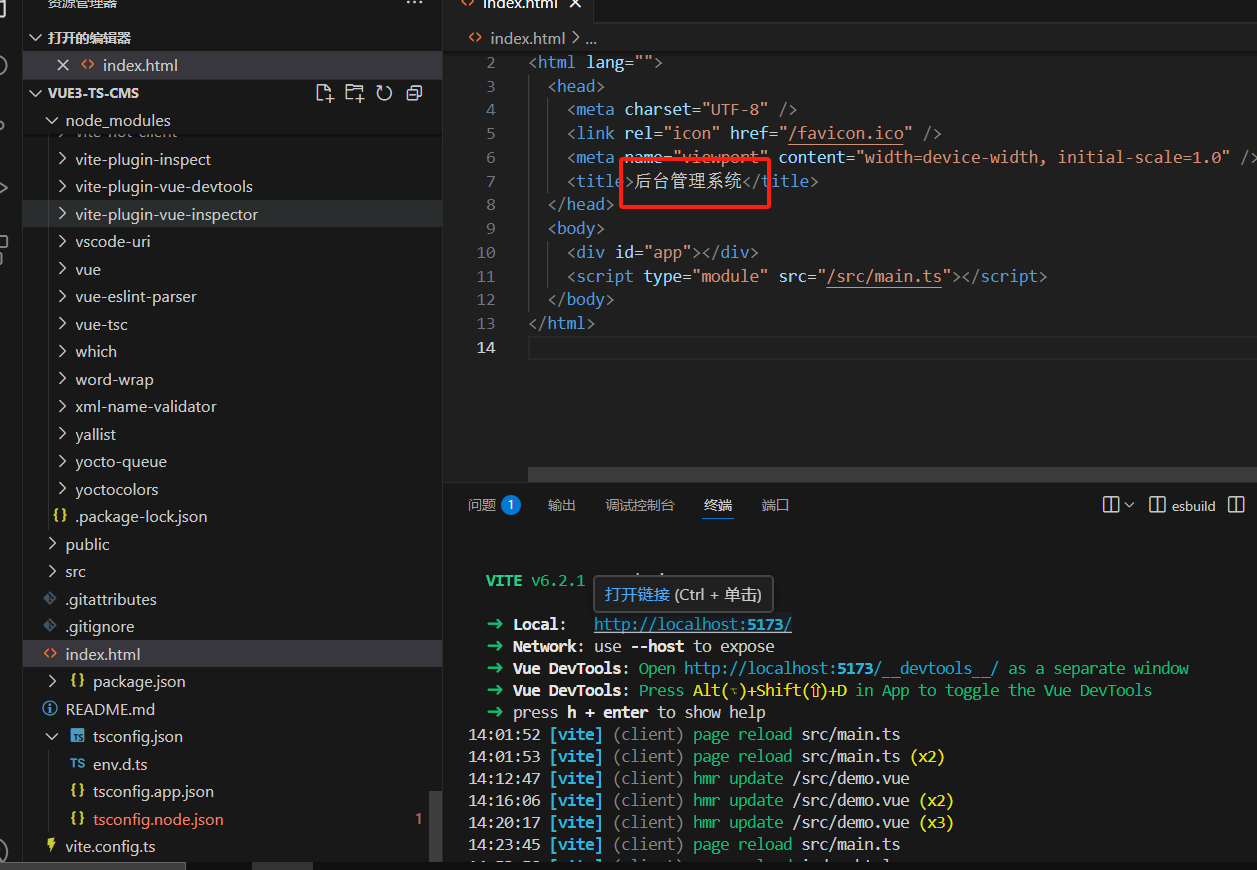This screenshot has height=870, width=1257.
Task: Expand the vite-plugin-inspect folder
Action: coord(62,159)
